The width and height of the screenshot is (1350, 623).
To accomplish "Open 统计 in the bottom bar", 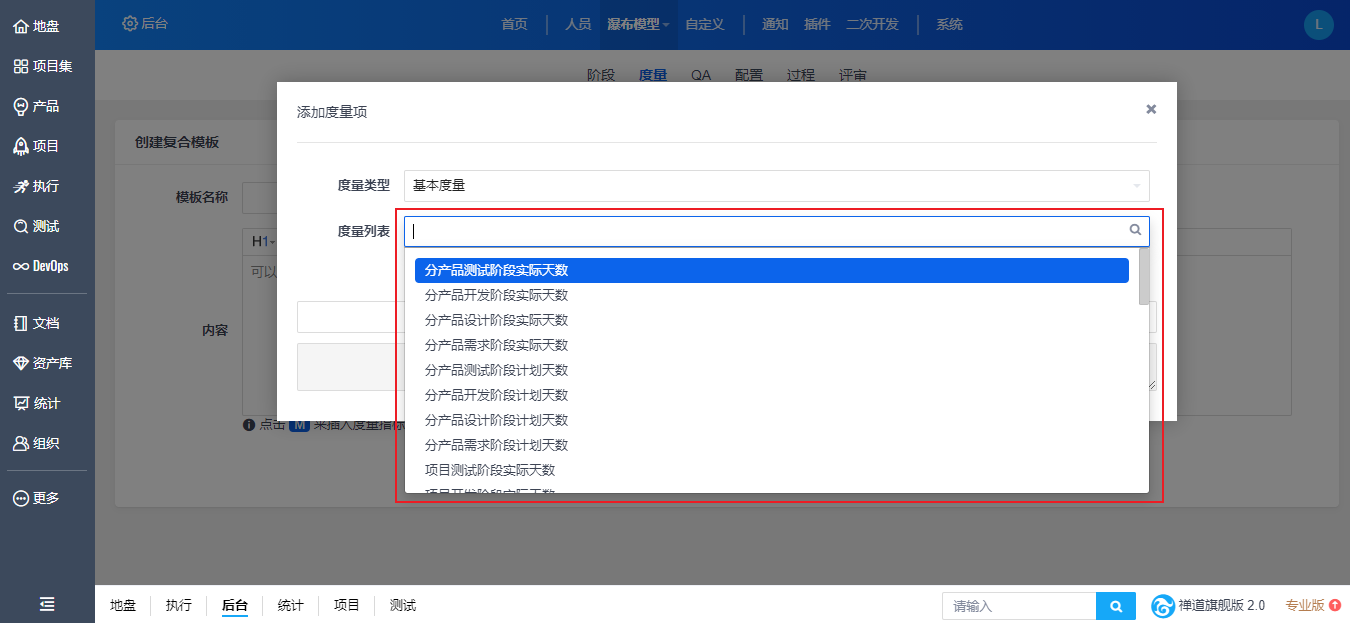I will point(291,605).
